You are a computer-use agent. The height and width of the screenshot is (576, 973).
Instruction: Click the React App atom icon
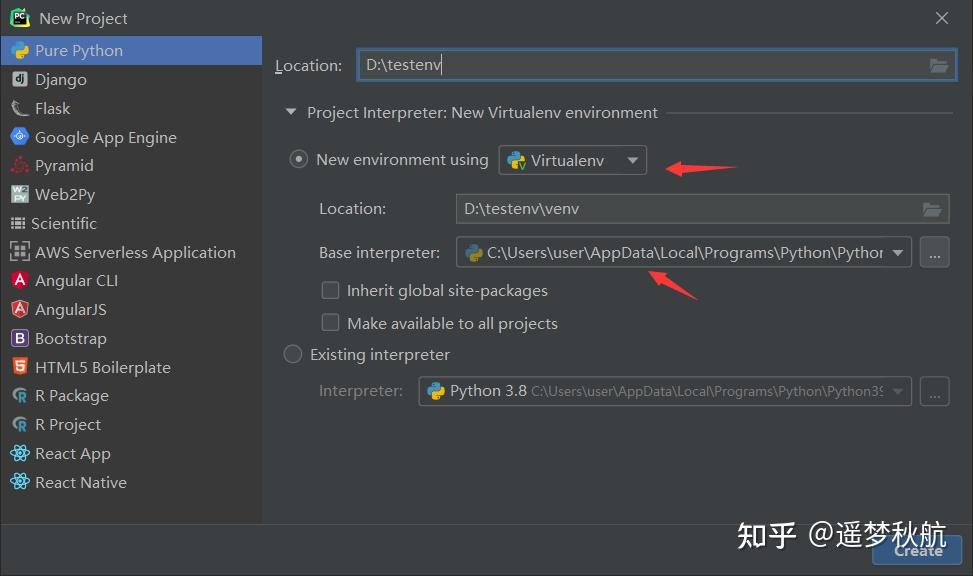pos(20,453)
